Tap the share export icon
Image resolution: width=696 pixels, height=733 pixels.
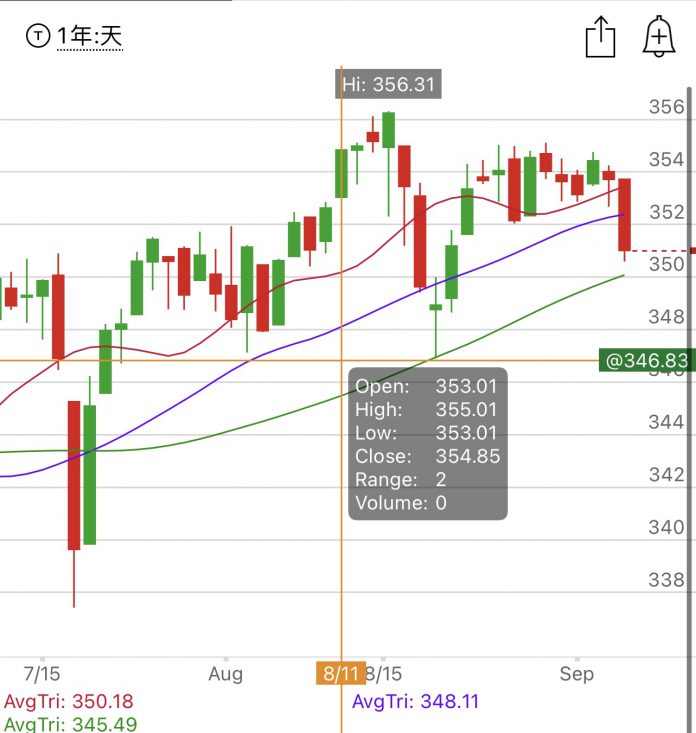click(599, 38)
